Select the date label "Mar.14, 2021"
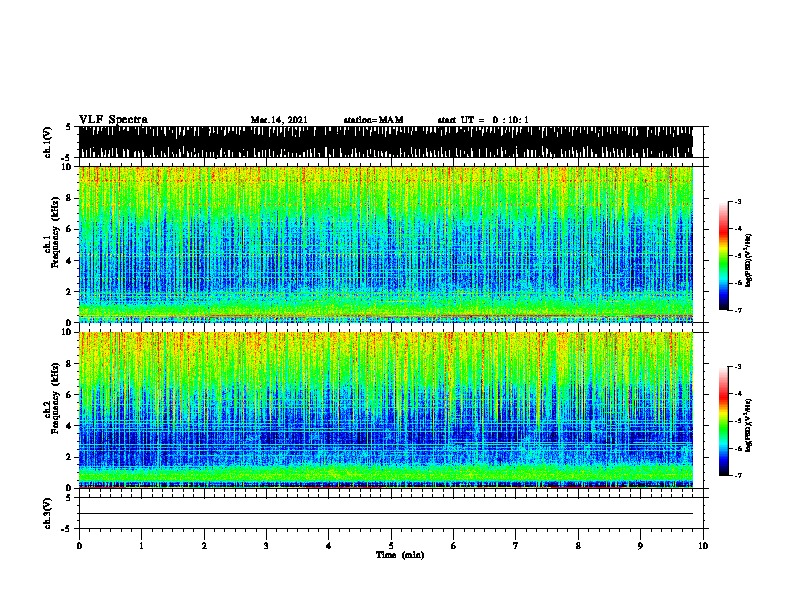Viewport: 792px width, 612px height. [x=279, y=120]
